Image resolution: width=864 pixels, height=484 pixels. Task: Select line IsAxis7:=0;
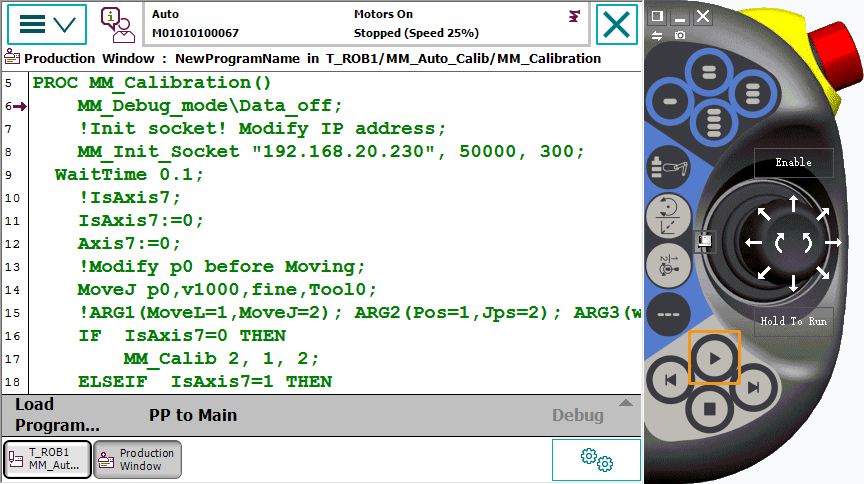tap(141, 221)
